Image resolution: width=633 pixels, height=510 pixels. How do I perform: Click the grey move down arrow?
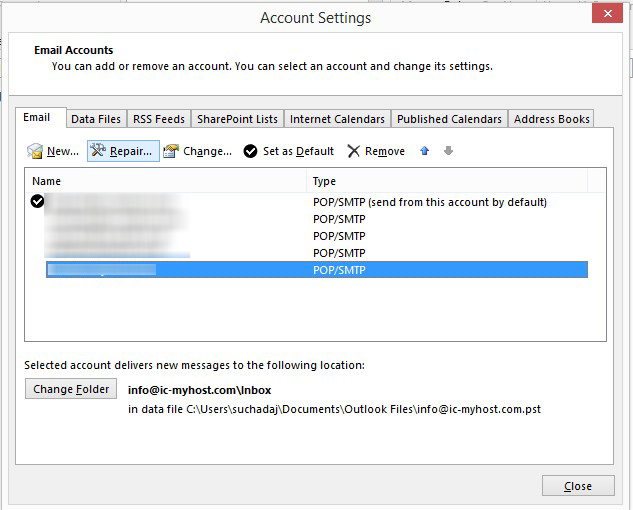pyautogui.click(x=448, y=151)
